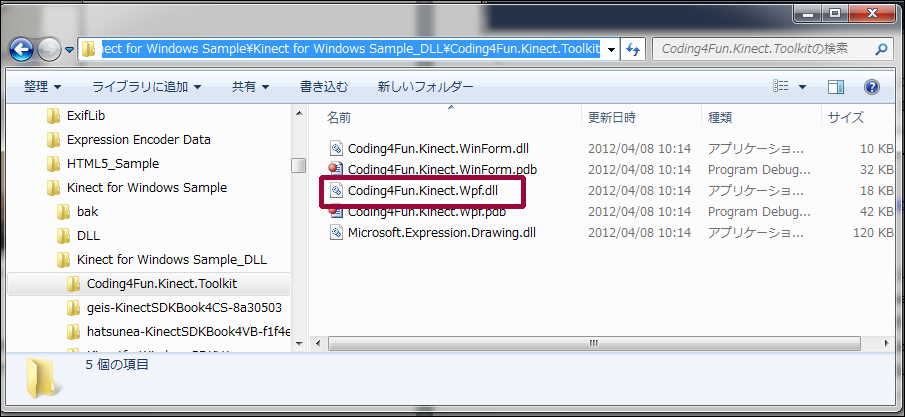Close the Explorer window

pos(872,12)
